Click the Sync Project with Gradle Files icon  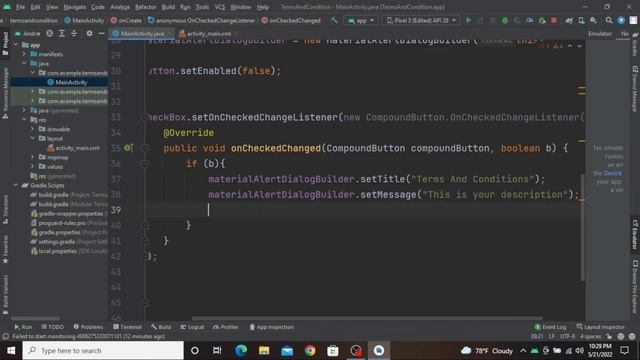[x=569, y=20]
